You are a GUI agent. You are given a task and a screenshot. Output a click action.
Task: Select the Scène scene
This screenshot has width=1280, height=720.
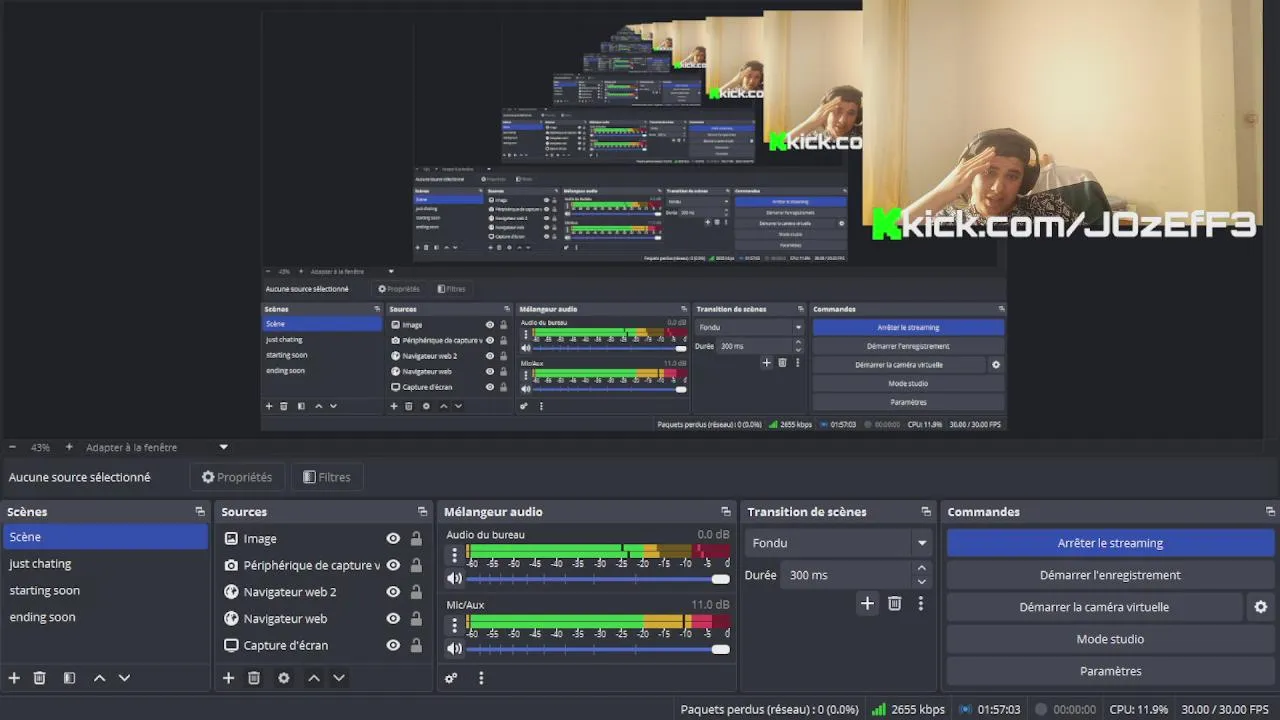pos(105,537)
